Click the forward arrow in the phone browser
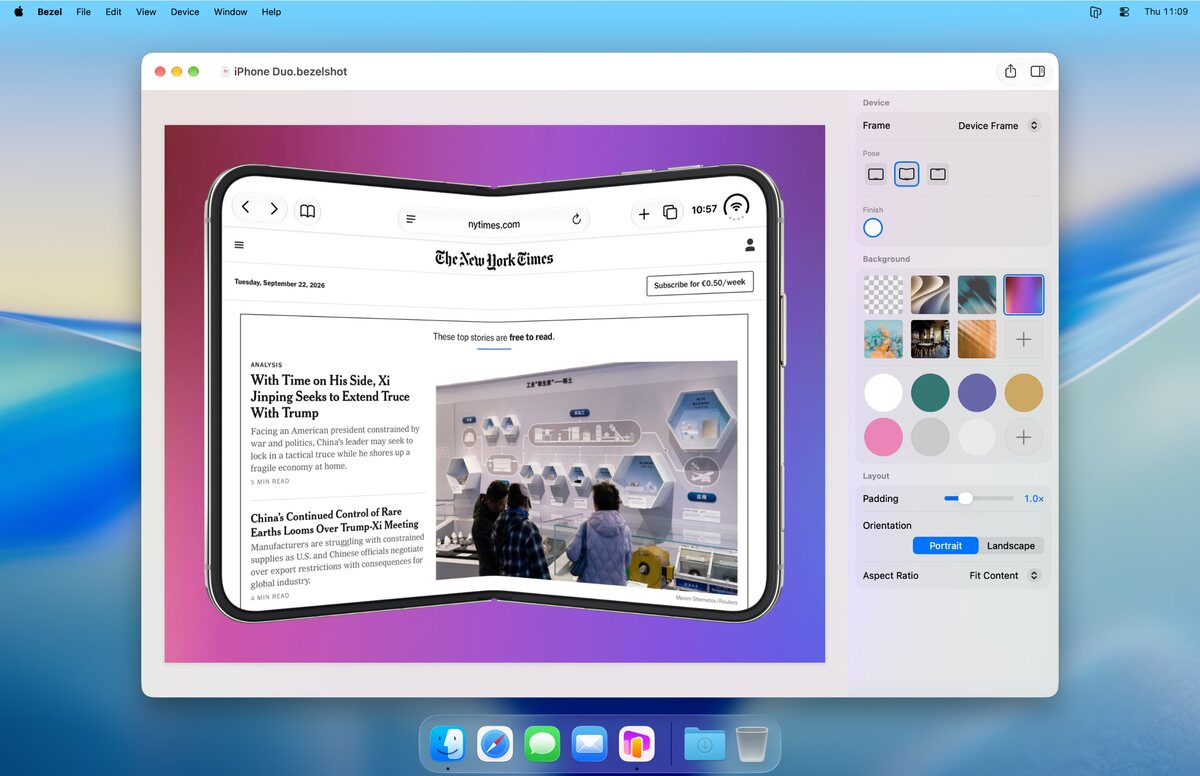 click(x=273, y=209)
